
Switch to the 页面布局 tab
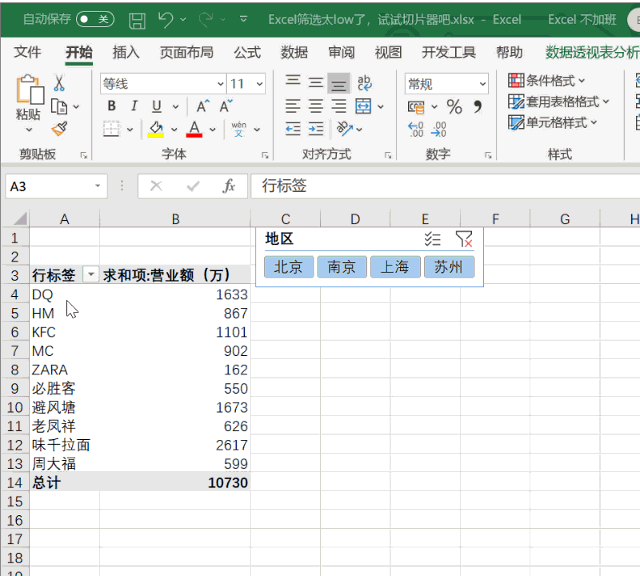pos(187,52)
